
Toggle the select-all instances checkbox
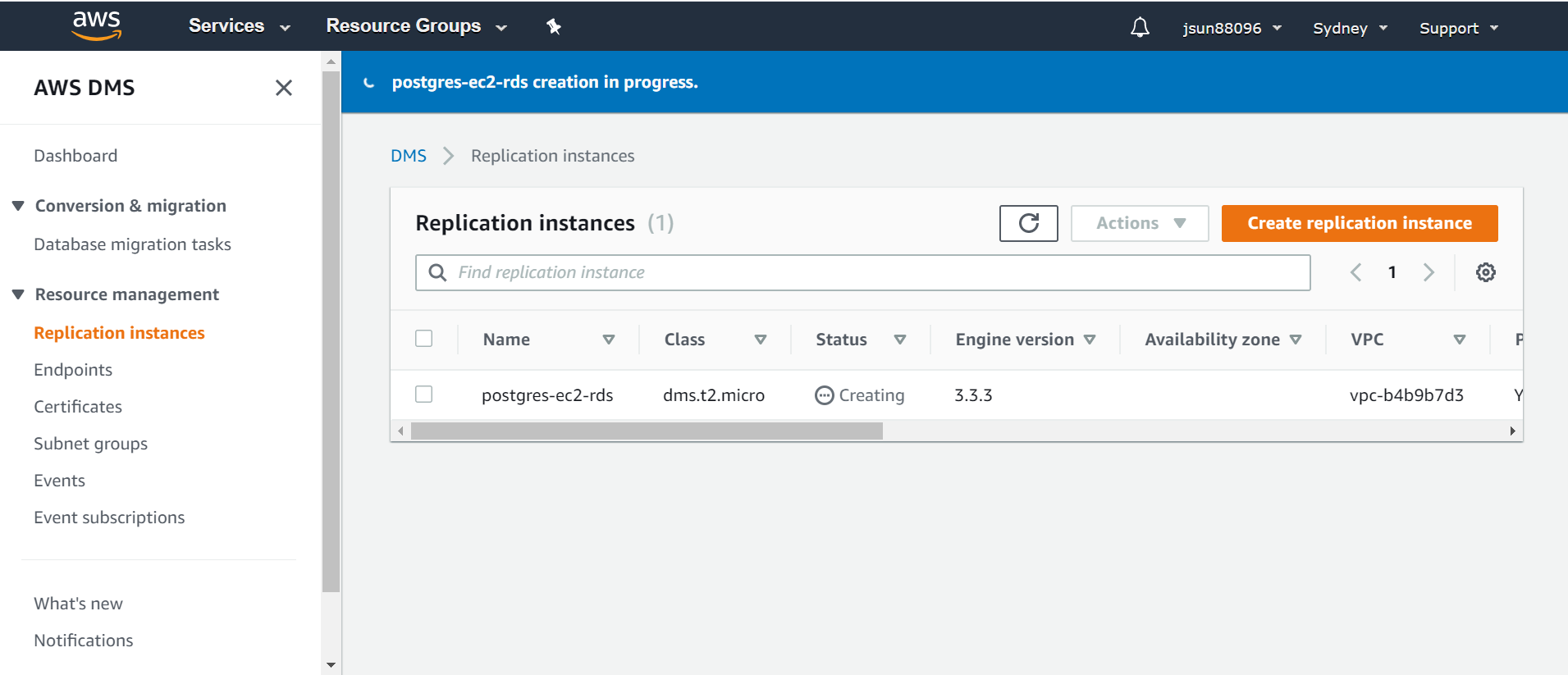(424, 339)
